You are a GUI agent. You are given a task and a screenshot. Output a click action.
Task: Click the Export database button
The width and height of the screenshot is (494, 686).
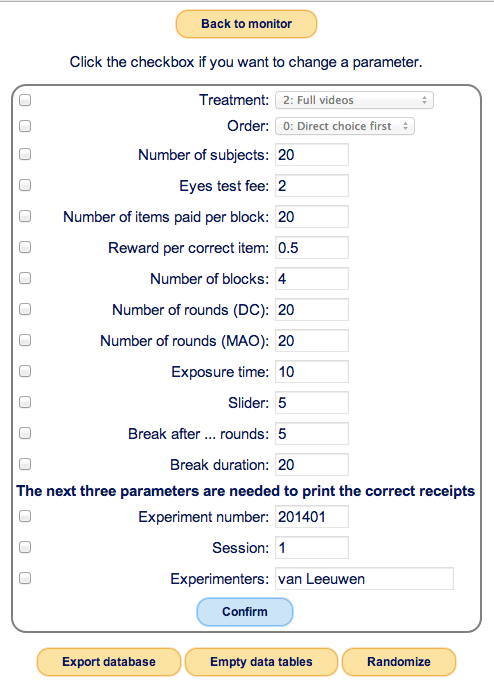[109, 662]
